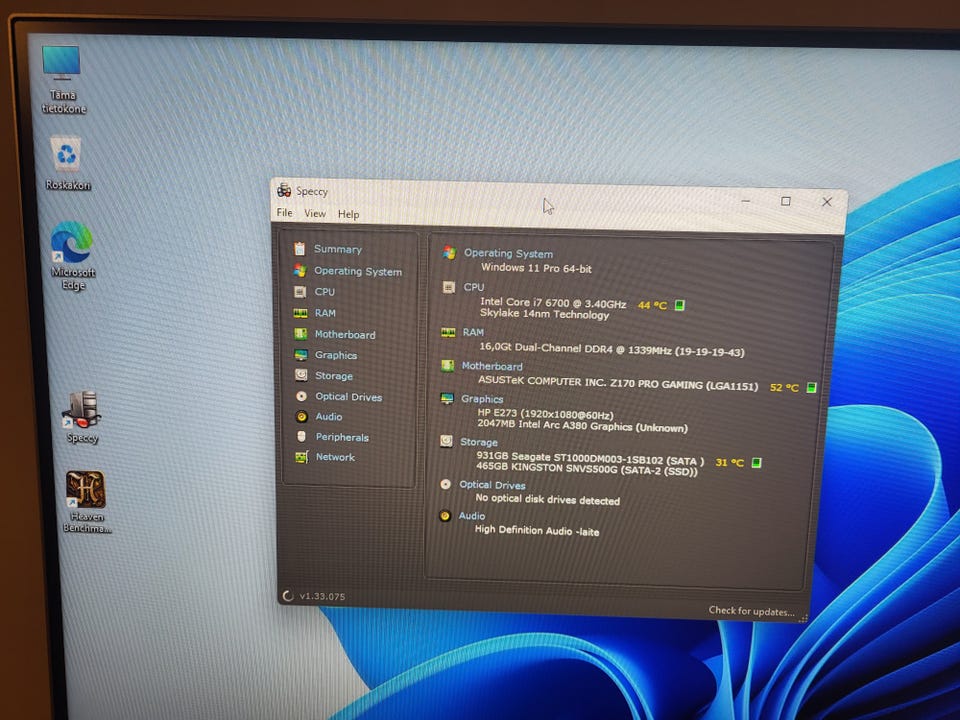View Peripherals page from sidebar
This screenshot has width=960, height=720.
click(x=342, y=437)
